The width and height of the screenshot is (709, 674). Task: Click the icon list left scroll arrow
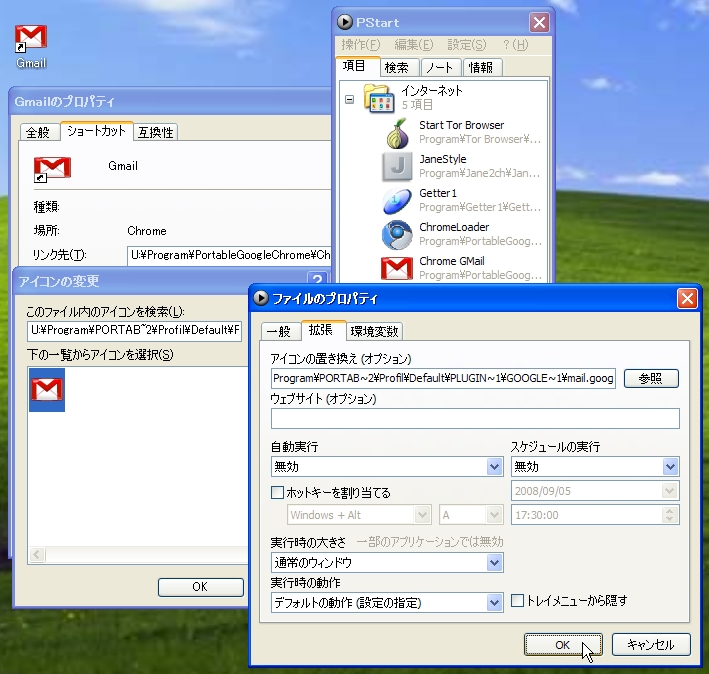coord(37,554)
